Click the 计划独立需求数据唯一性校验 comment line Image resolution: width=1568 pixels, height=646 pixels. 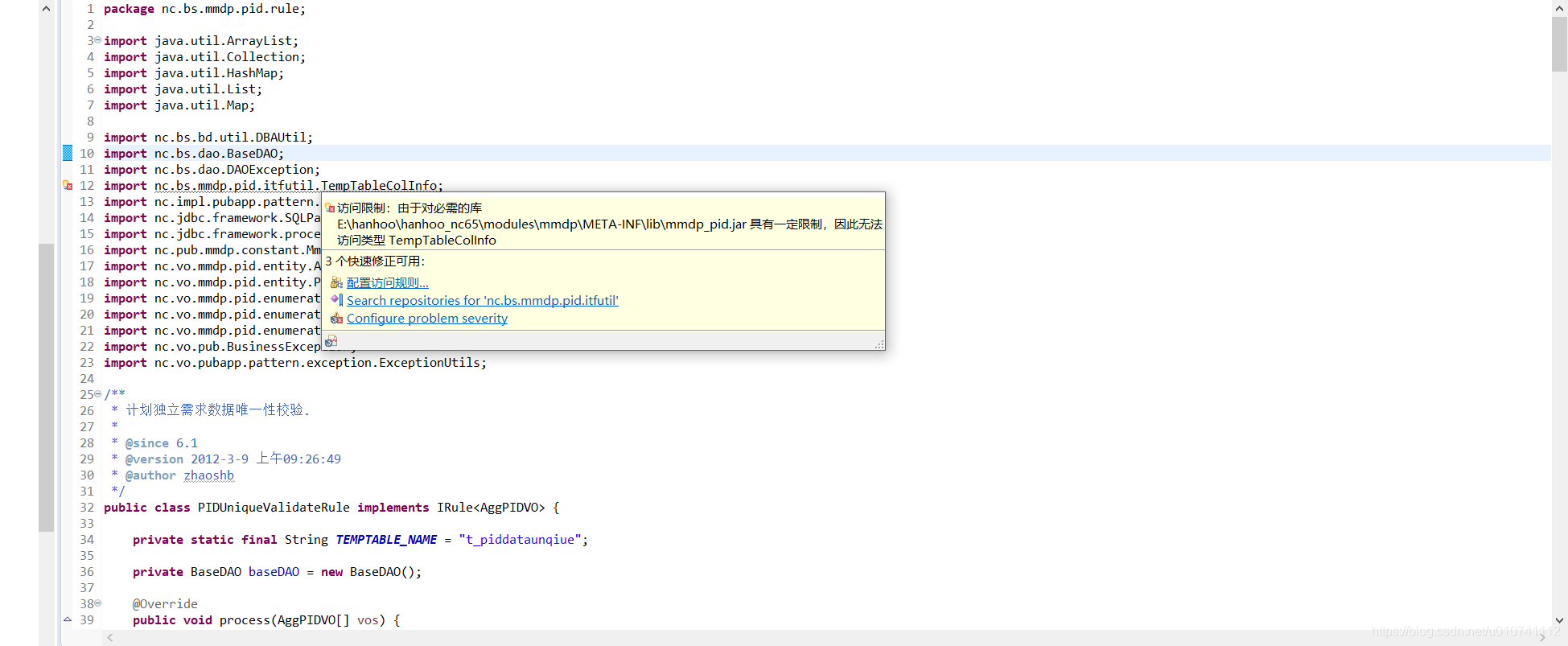point(217,410)
